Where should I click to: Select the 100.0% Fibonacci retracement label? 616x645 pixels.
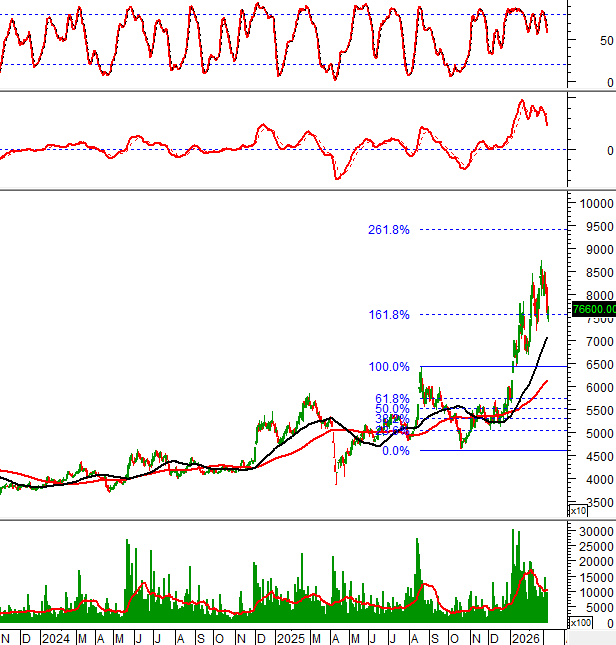point(389,367)
